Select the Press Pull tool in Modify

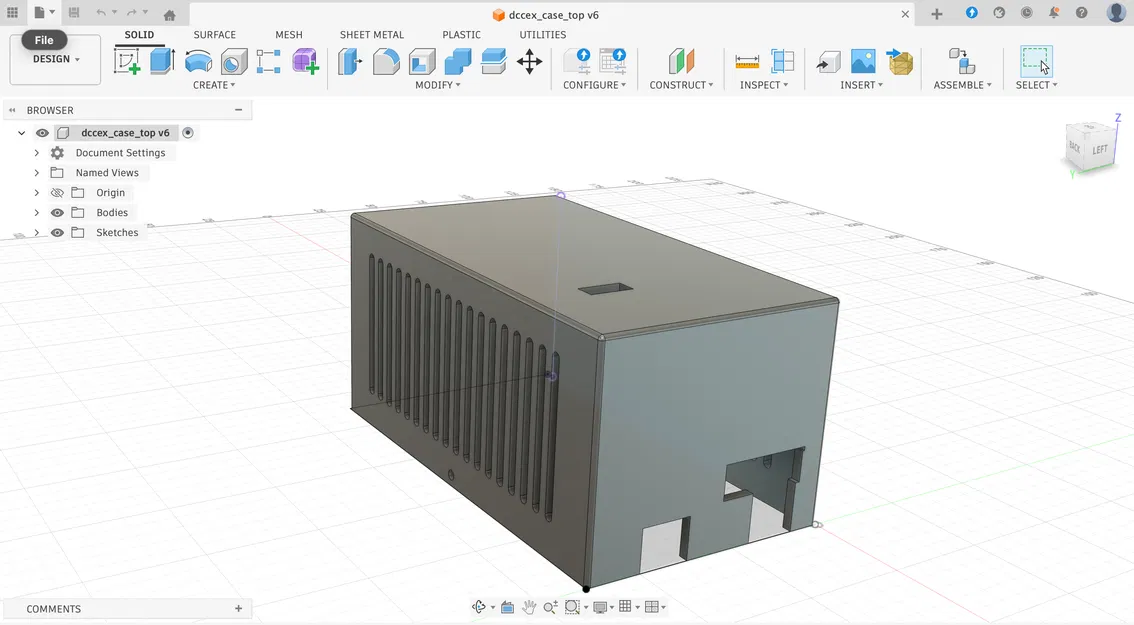[350, 62]
